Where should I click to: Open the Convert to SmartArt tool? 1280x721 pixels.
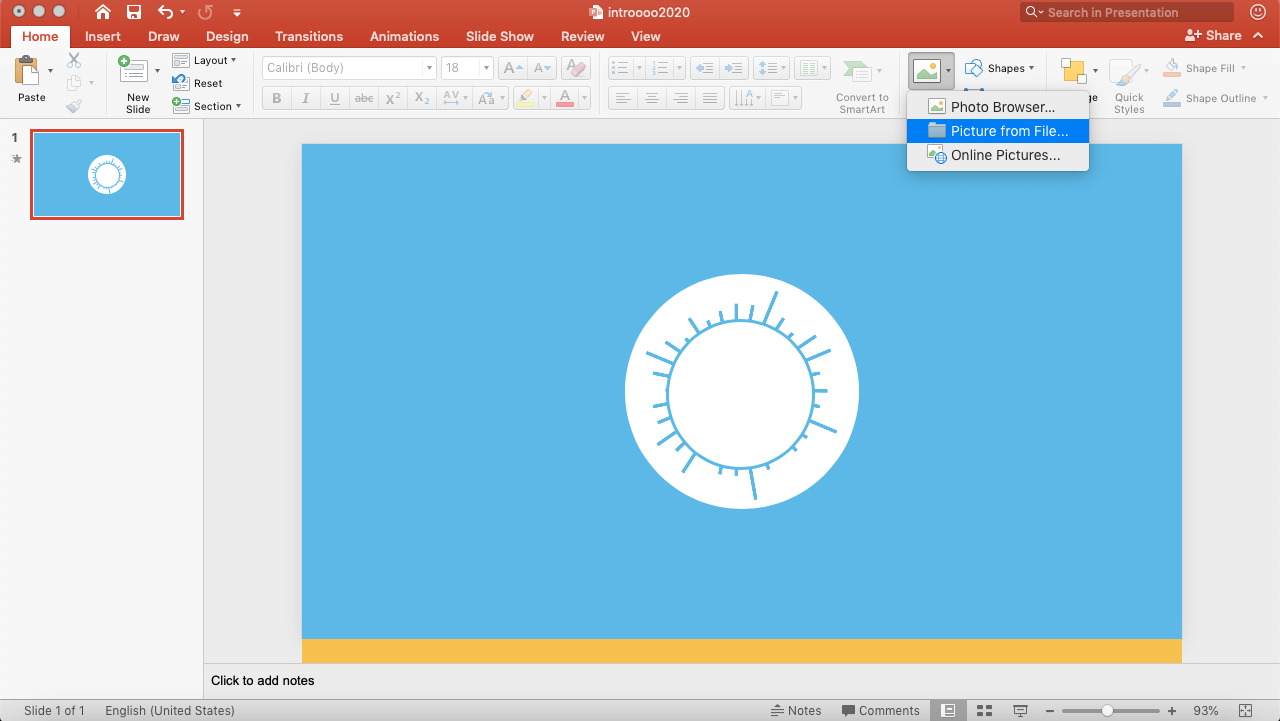(856, 71)
